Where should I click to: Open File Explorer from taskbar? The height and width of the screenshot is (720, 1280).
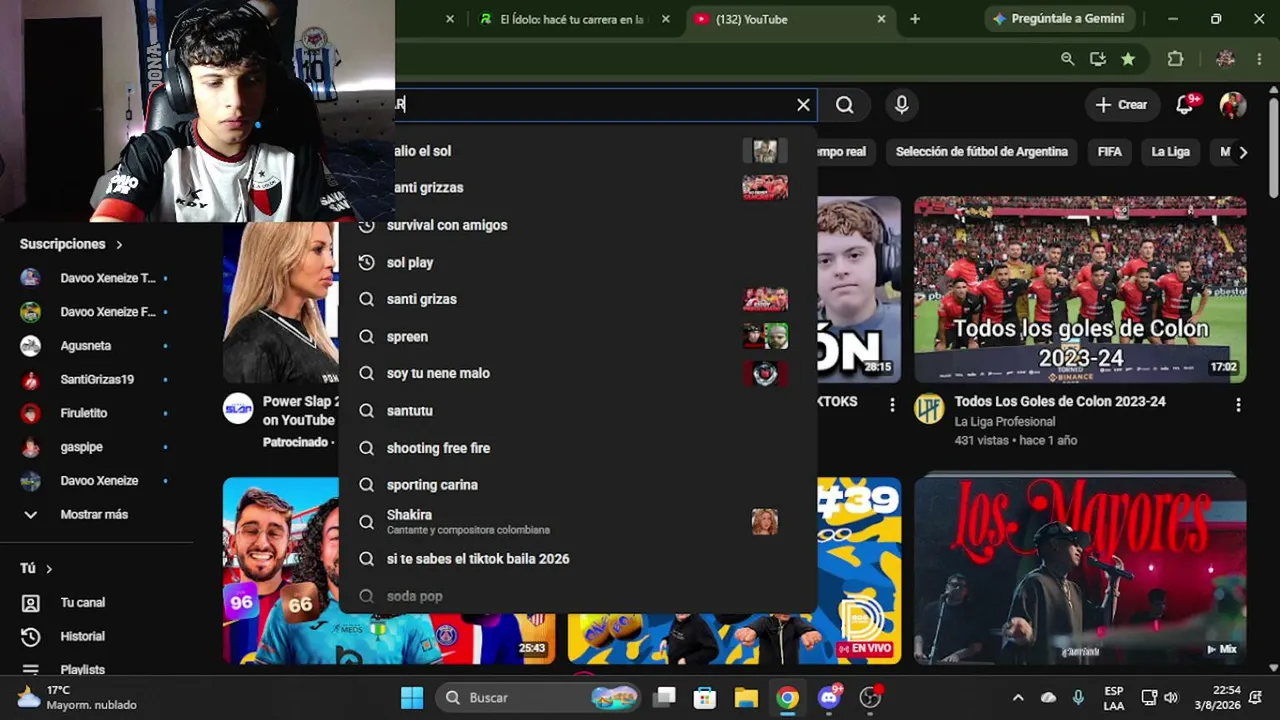point(746,697)
